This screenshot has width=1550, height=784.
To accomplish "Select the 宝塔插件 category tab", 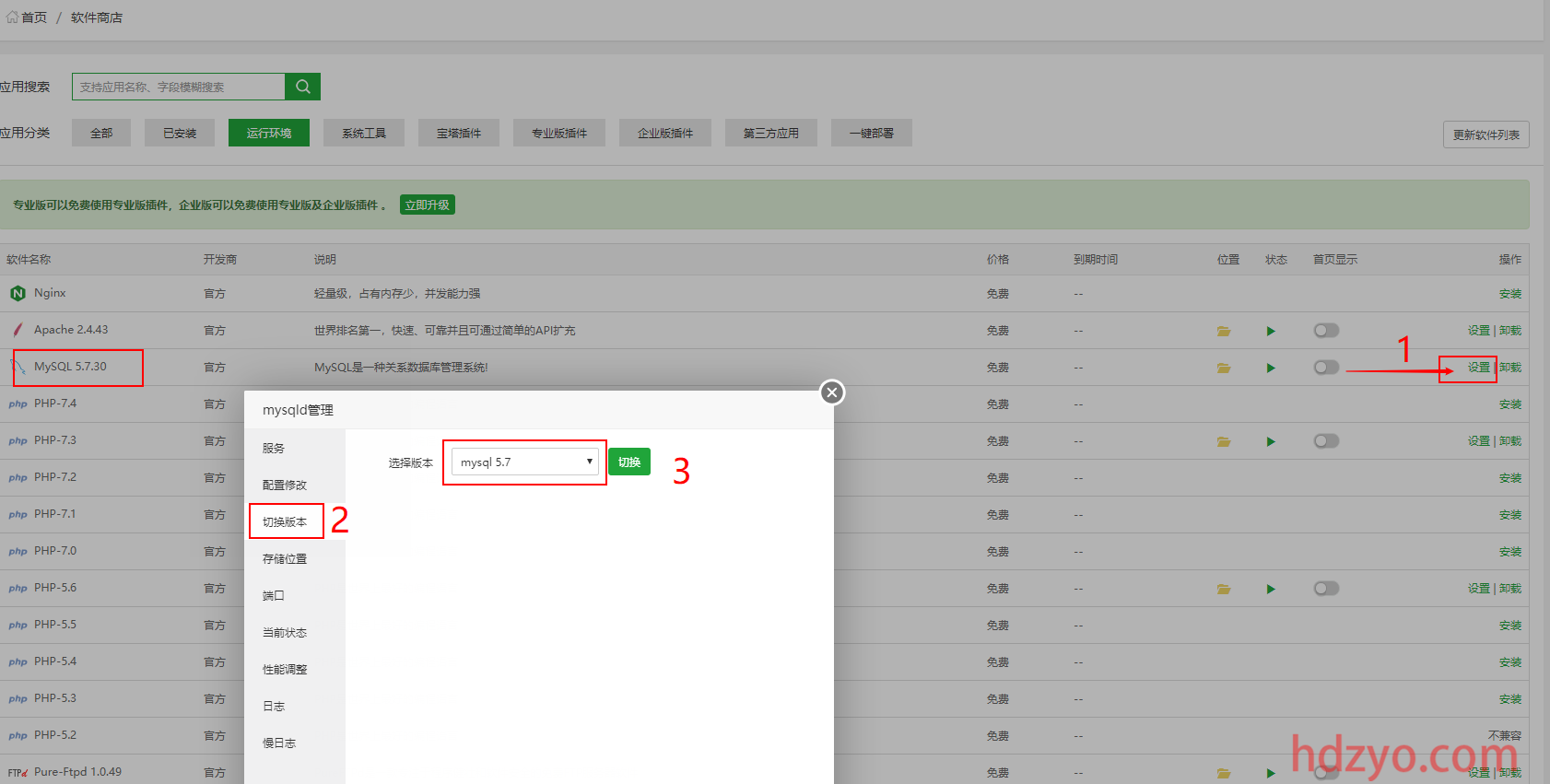I will point(459,133).
